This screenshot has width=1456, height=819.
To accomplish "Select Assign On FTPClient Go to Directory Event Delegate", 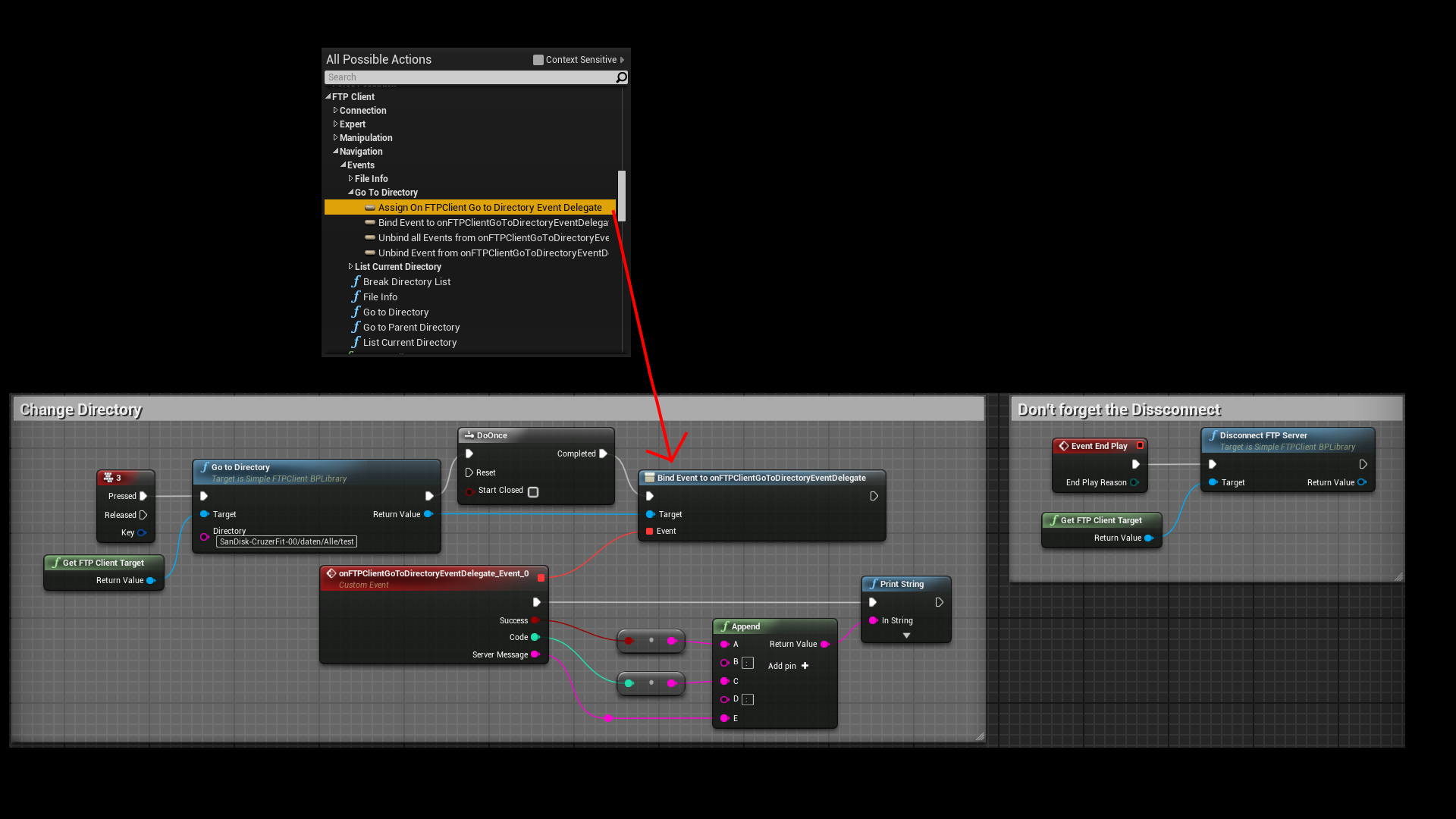I will pyautogui.click(x=489, y=207).
